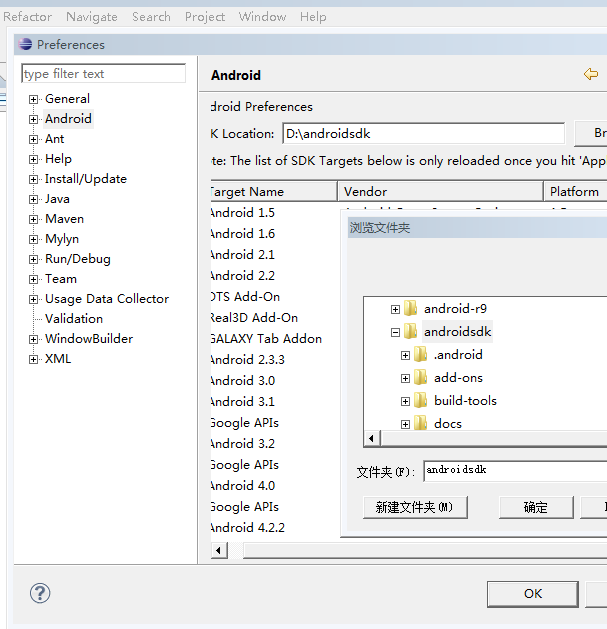Expand the Help preferences node
607x629 pixels.
click(33, 159)
